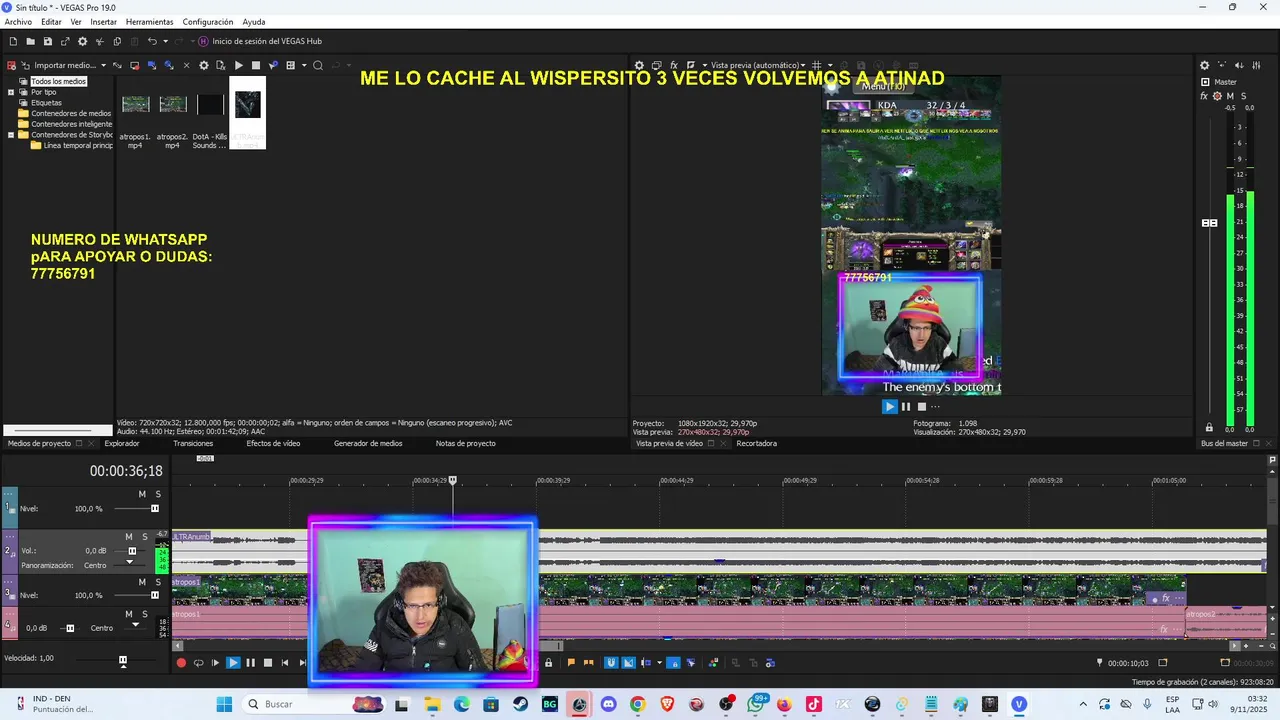Screen dimensions: 1280x720
Task: Collapse the Contenedores de Storyboard node
Action: [11, 135]
